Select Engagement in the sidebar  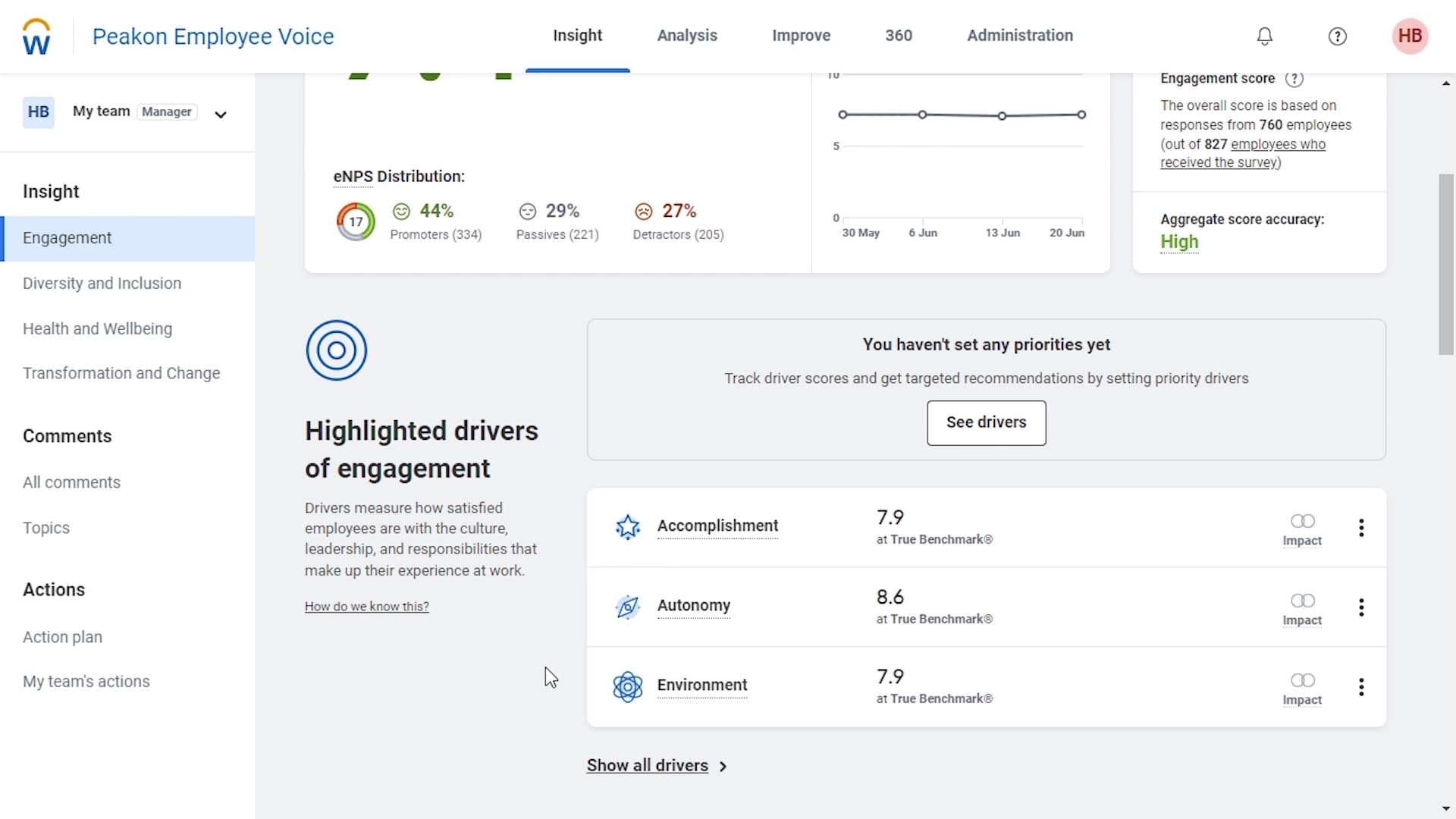(x=127, y=238)
